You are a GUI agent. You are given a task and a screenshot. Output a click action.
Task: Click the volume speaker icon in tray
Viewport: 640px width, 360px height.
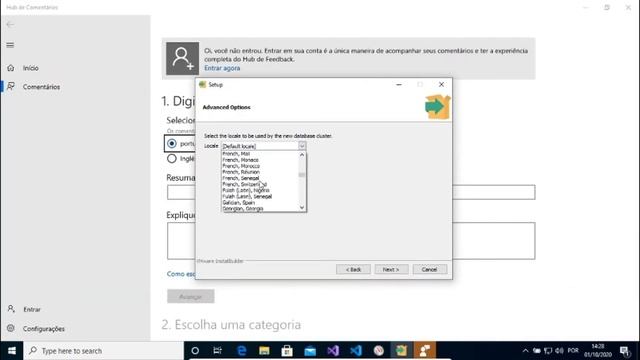[559, 351]
